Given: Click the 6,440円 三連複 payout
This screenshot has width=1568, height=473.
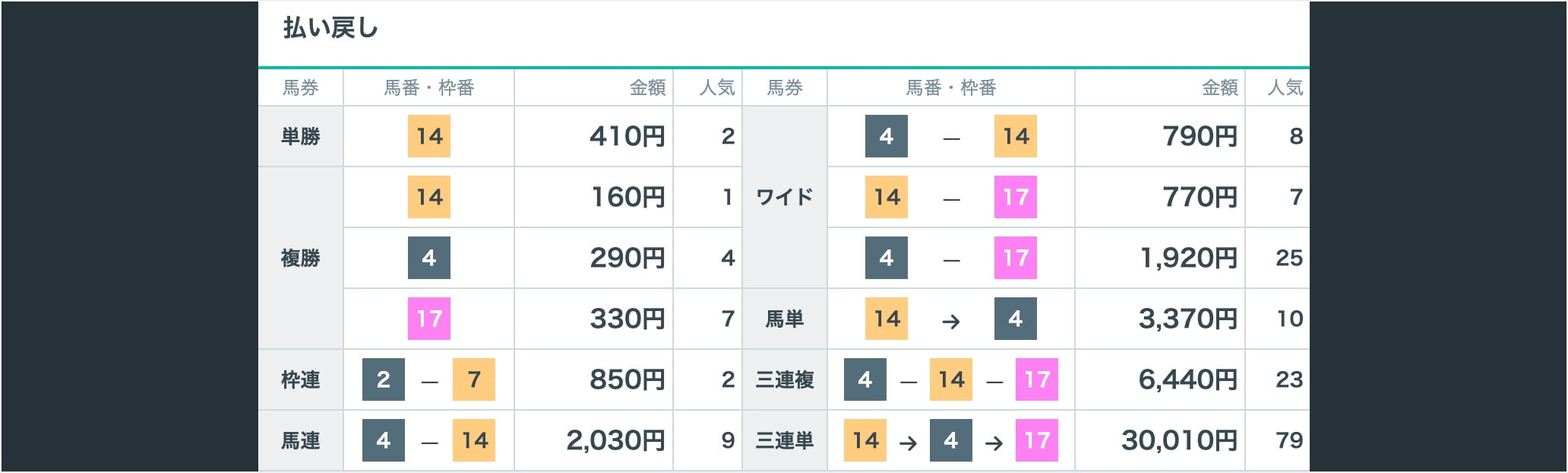Looking at the screenshot, I should tap(1187, 379).
